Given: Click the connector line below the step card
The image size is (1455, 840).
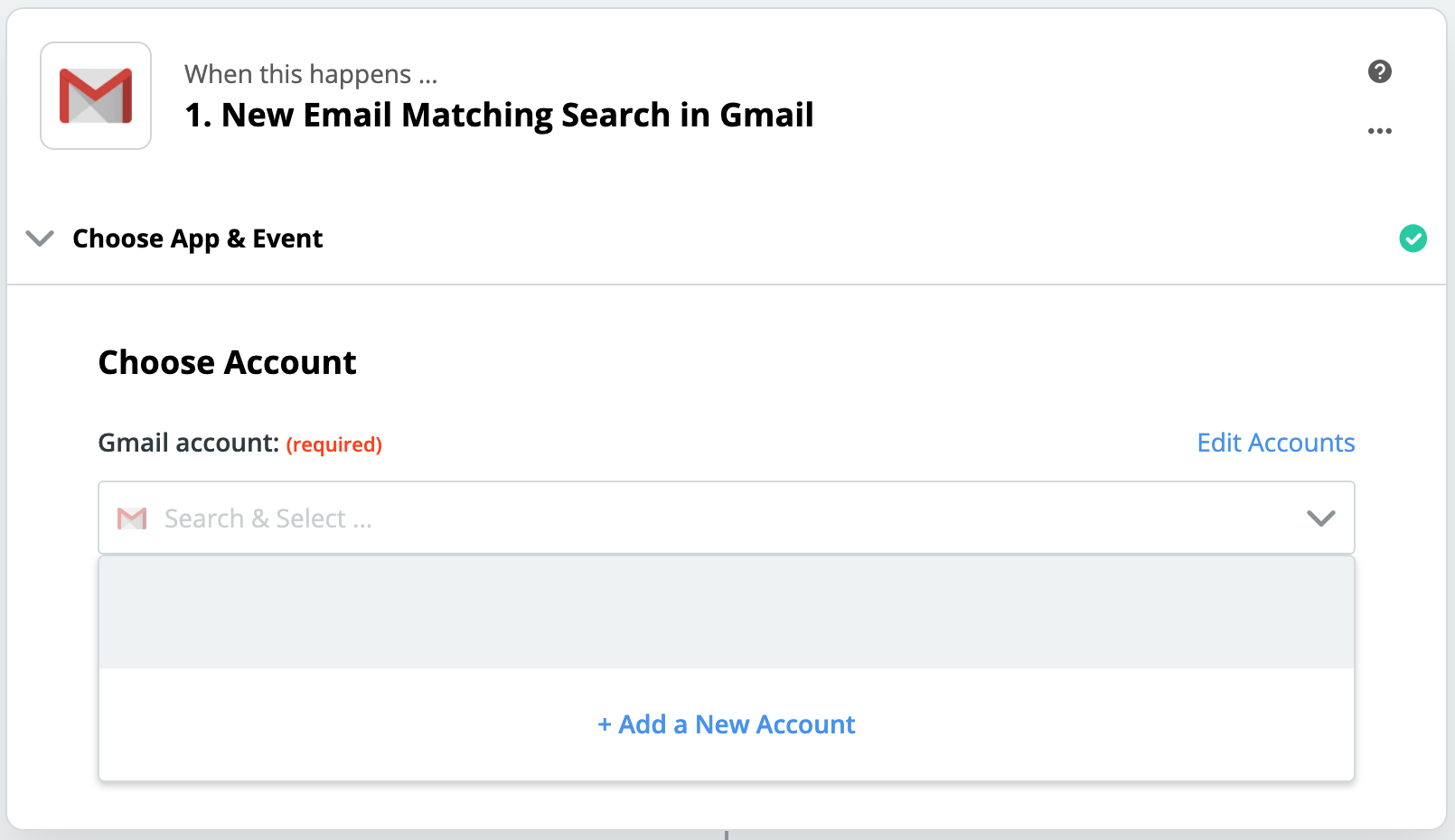Looking at the screenshot, I should tap(726, 835).
